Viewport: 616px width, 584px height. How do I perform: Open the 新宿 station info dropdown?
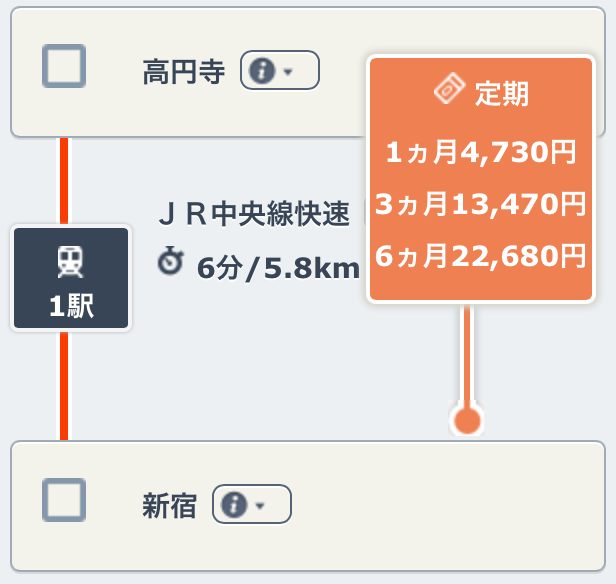(251, 505)
